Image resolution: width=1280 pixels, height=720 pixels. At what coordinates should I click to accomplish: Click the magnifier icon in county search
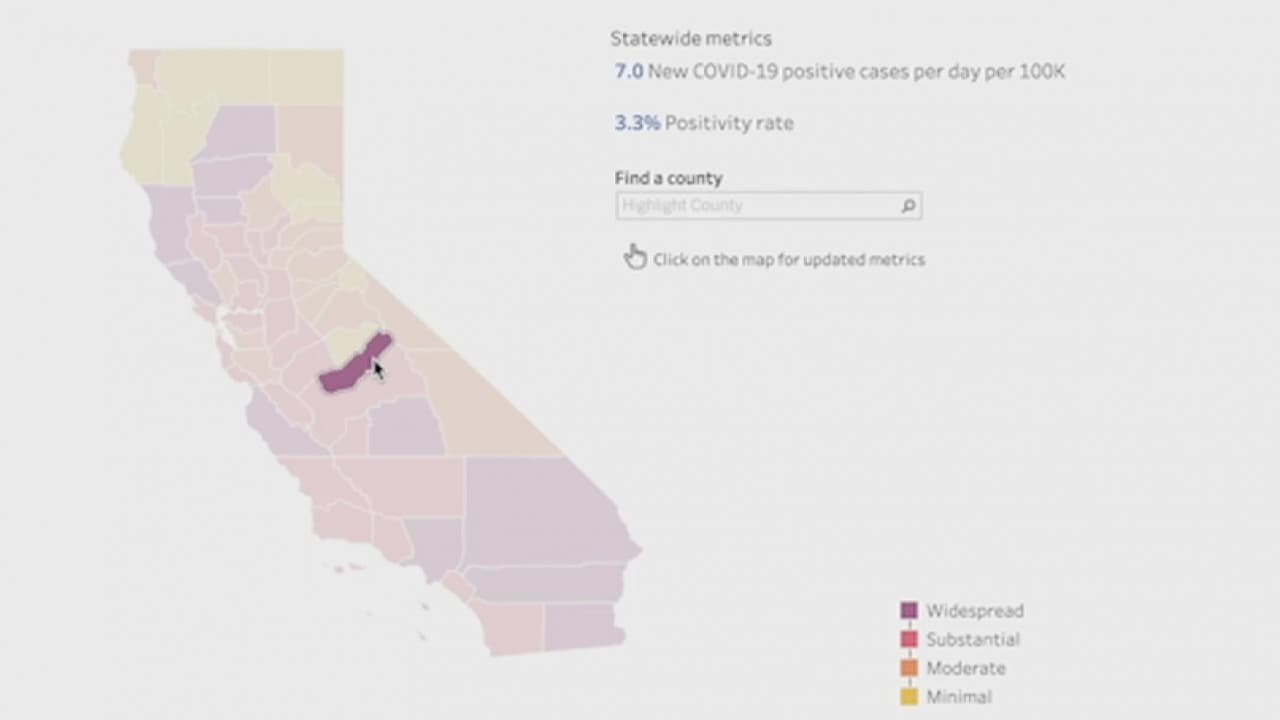(x=908, y=206)
